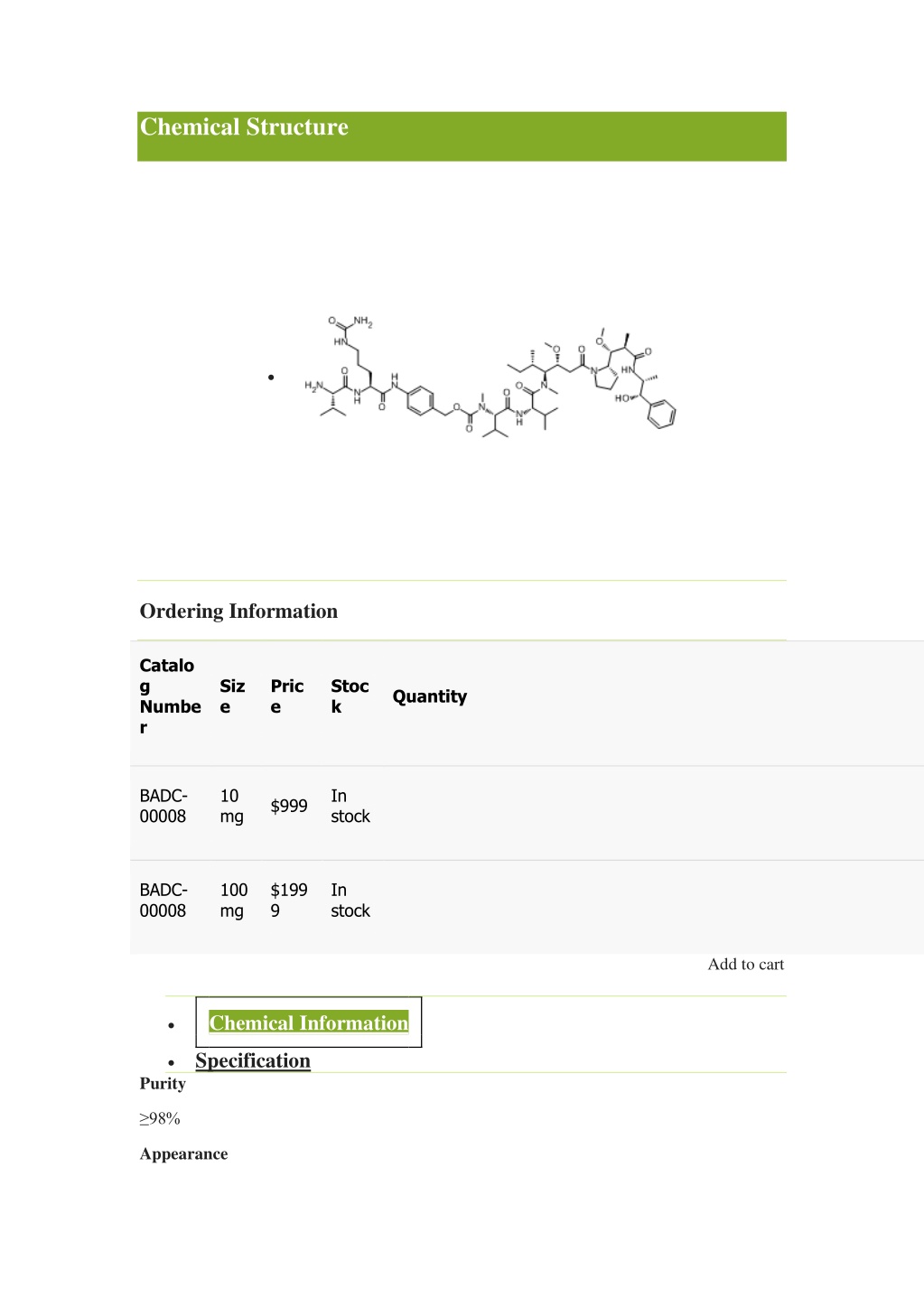The image size is (924, 1307).
Task: Click the Price column header
Action: point(287,696)
